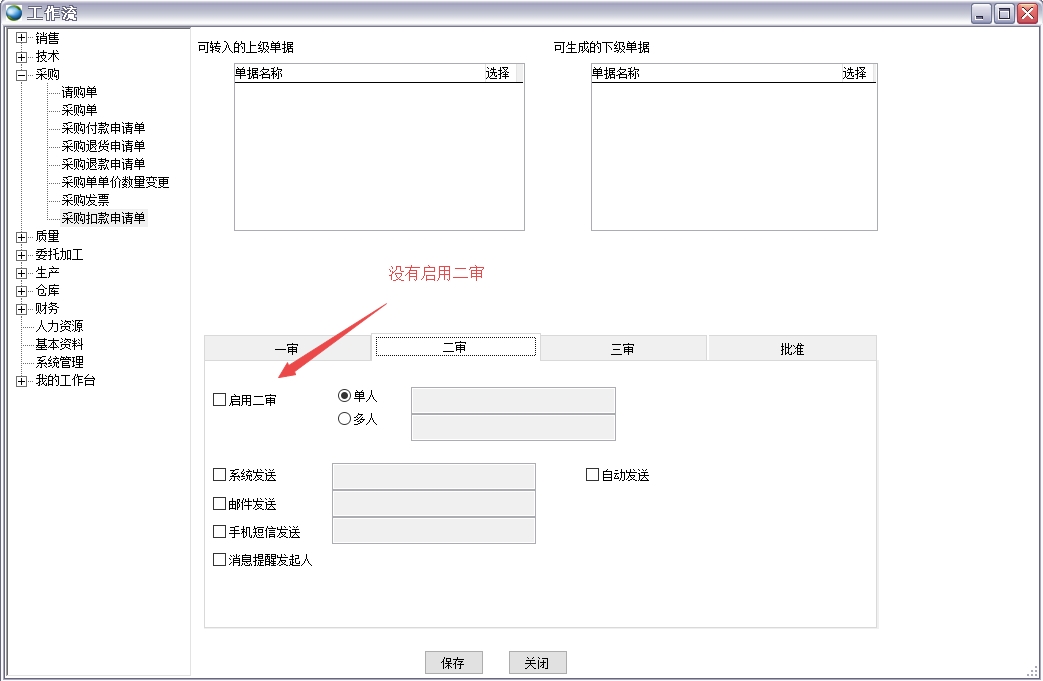Image resolution: width=1043 pixels, height=681 pixels.
Task: Open 人力资源 in the tree
Action: pos(59,327)
